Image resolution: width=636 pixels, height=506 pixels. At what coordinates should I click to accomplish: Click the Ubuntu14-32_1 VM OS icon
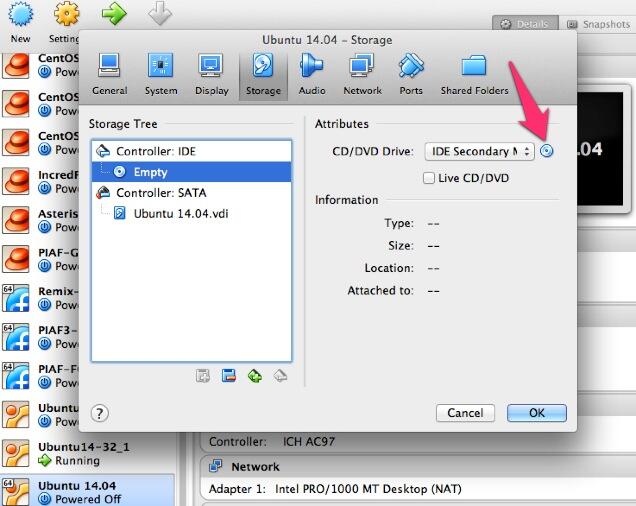click(x=16, y=453)
